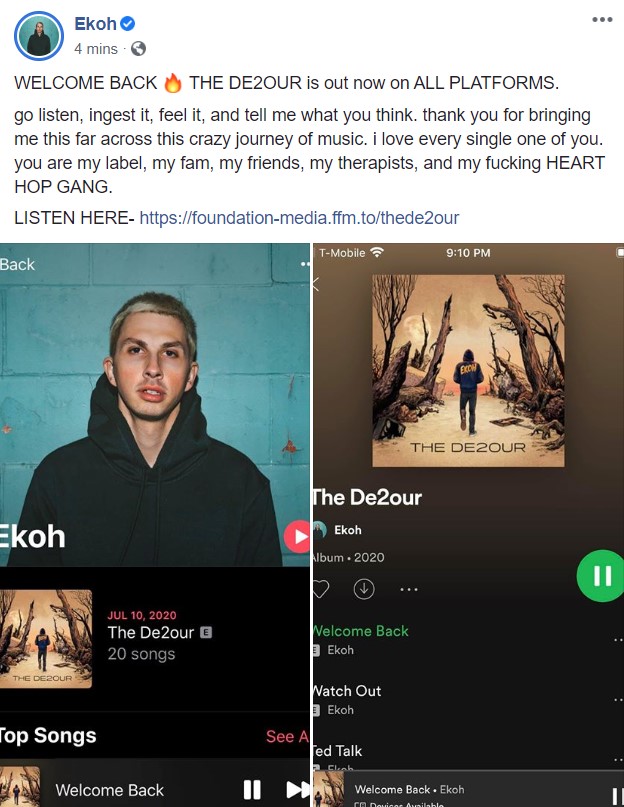Pause Welcome Back in Apple Music mini player

click(252, 789)
